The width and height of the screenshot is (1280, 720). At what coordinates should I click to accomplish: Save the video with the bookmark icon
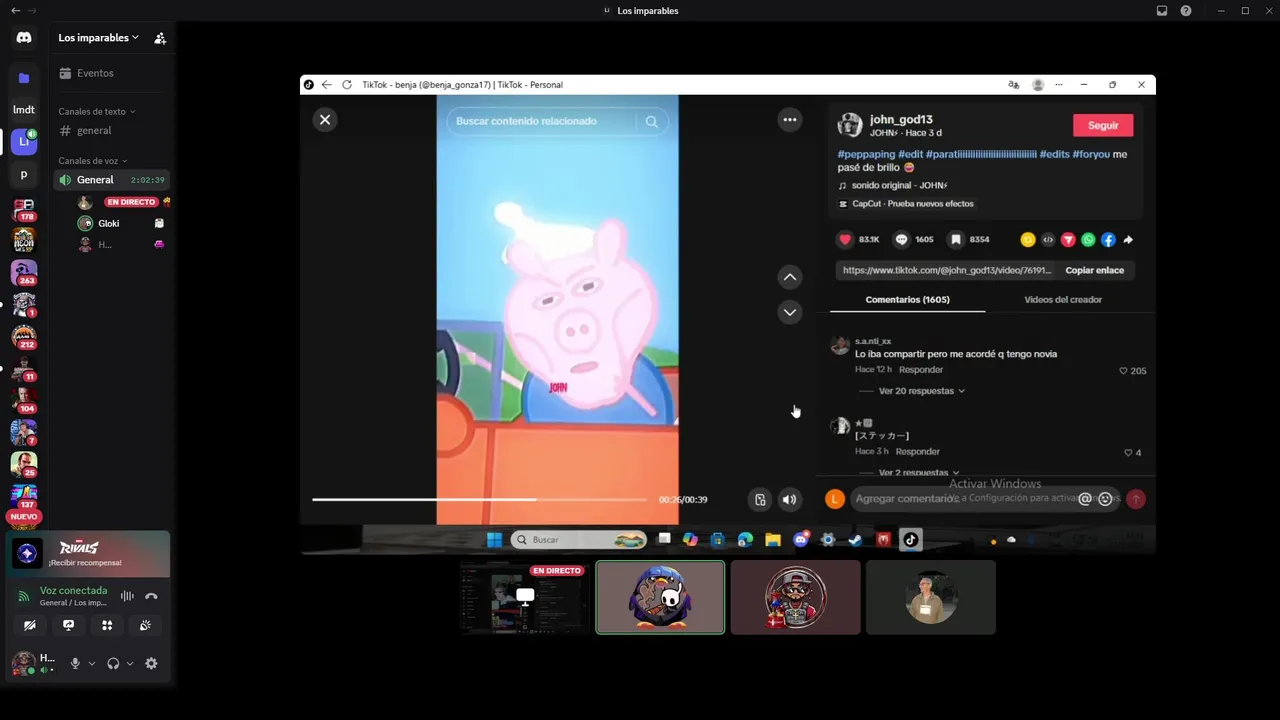956,239
